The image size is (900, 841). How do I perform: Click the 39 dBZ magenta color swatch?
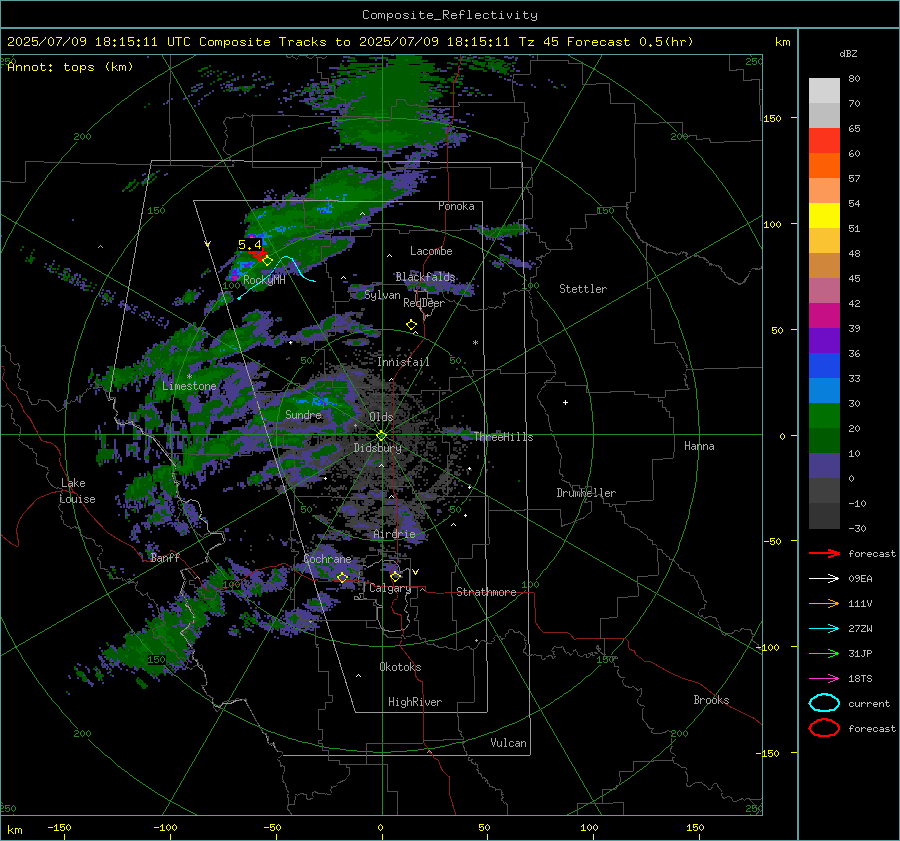824,316
